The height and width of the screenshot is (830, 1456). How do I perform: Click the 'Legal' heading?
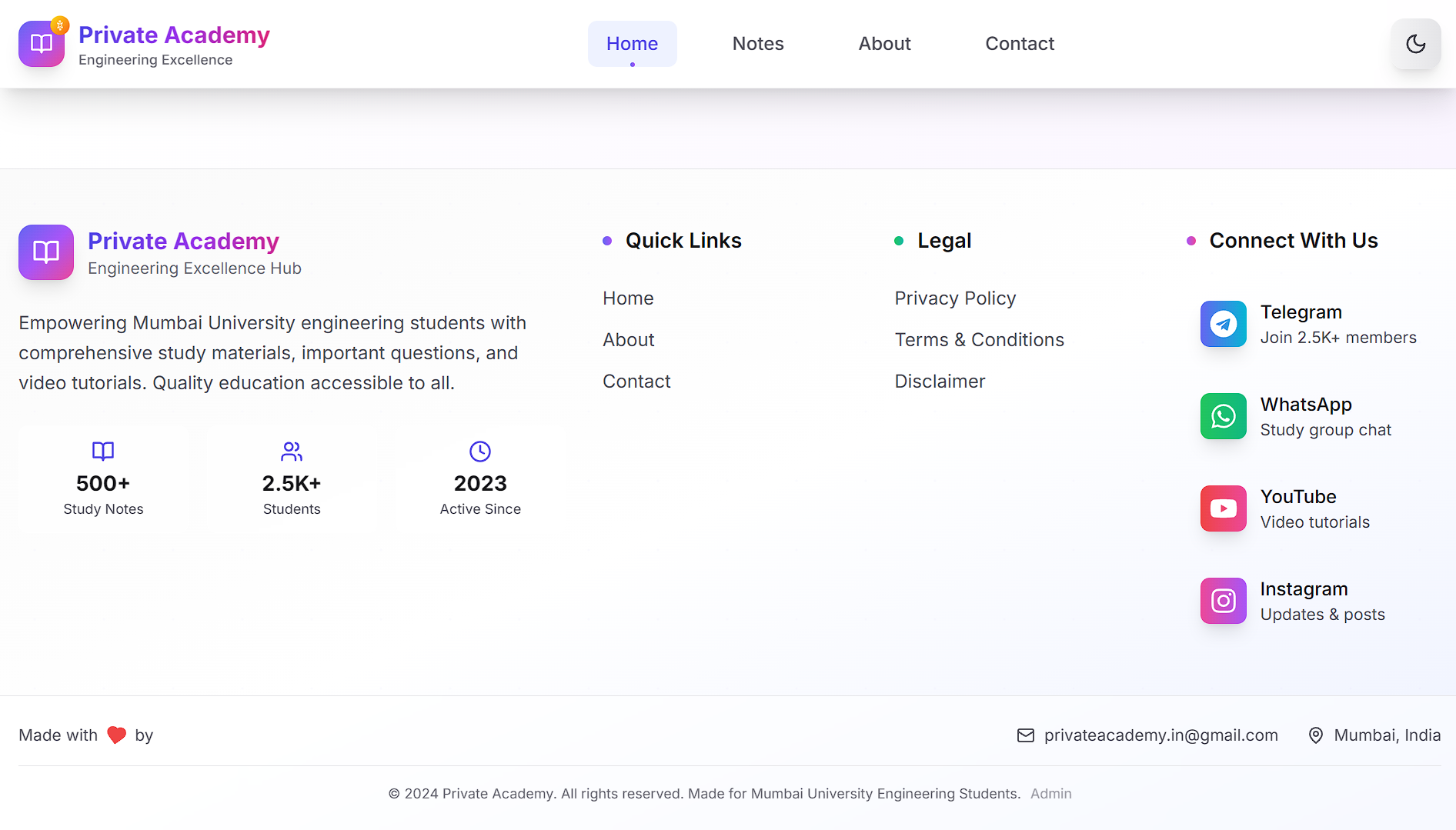944,241
